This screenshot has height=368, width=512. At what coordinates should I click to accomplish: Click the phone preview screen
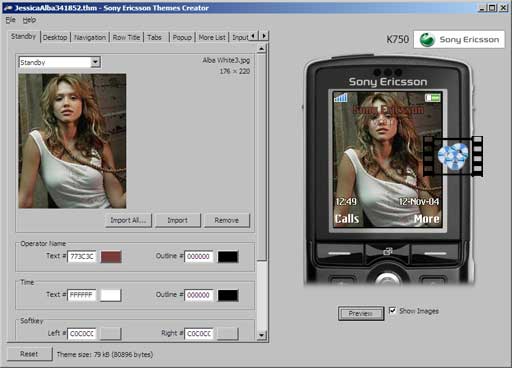(x=387, y=160)
